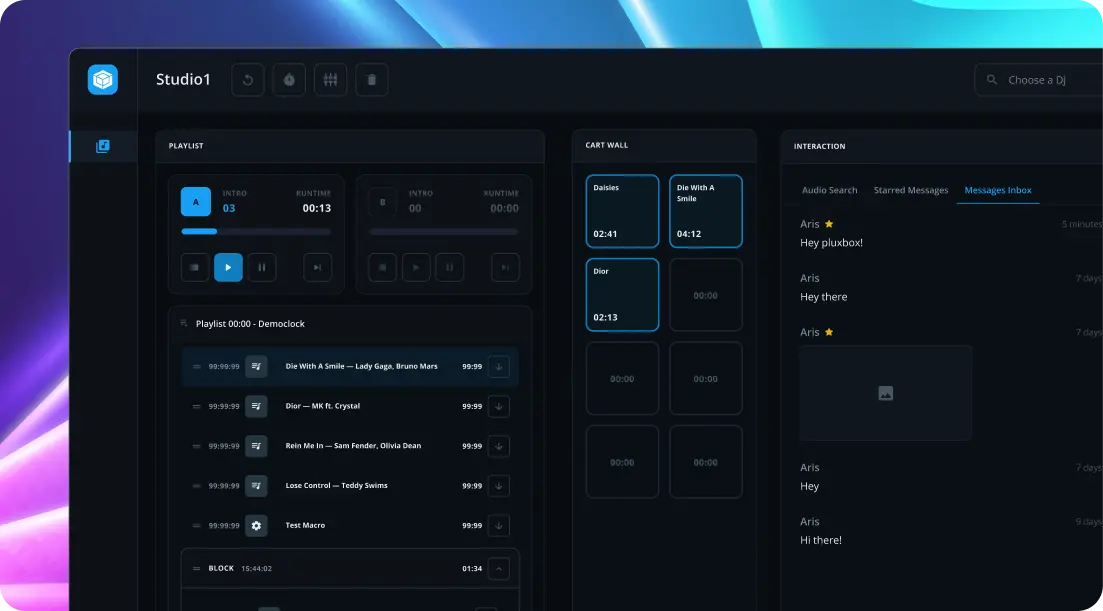Image resolution: width=1103 pixels, height=611 pixels.
Task: Click the Choose a Dj search field
Action: (x=1038, y=80)
